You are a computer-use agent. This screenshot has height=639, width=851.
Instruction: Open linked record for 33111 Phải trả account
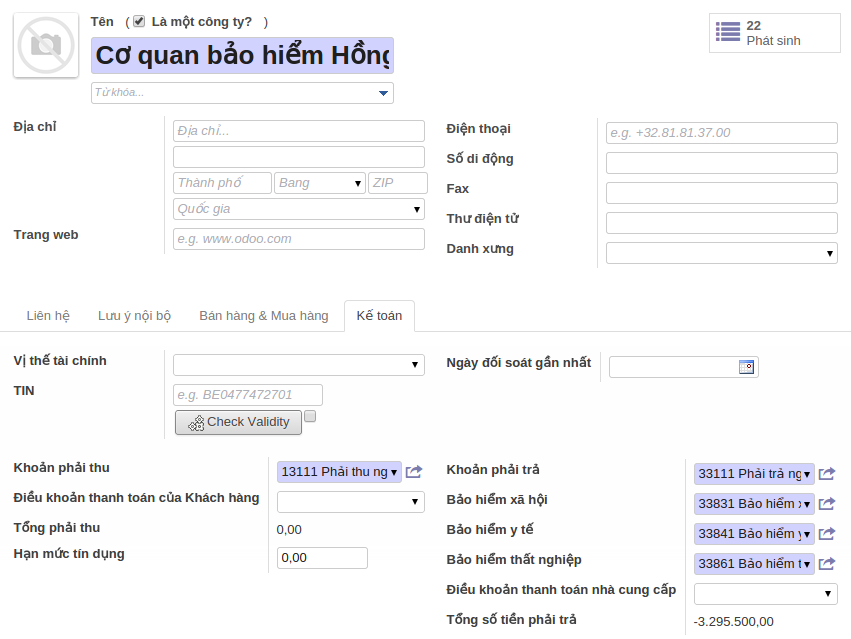826,474
